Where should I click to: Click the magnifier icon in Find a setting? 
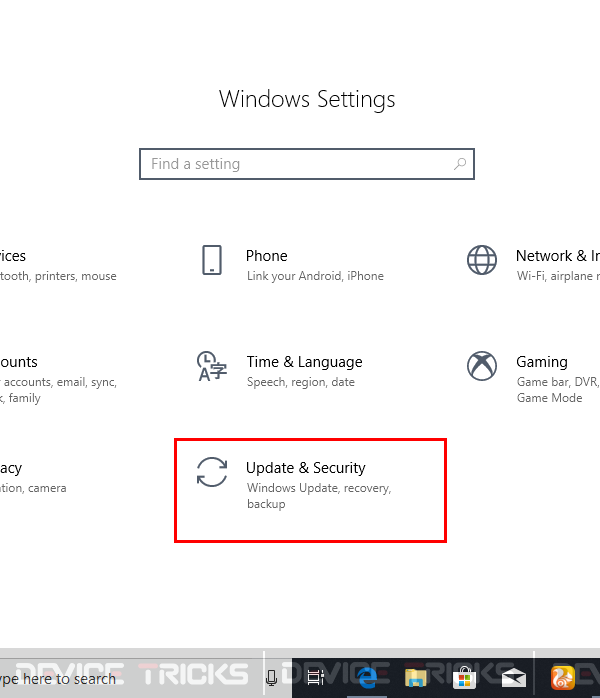(460, 164)
